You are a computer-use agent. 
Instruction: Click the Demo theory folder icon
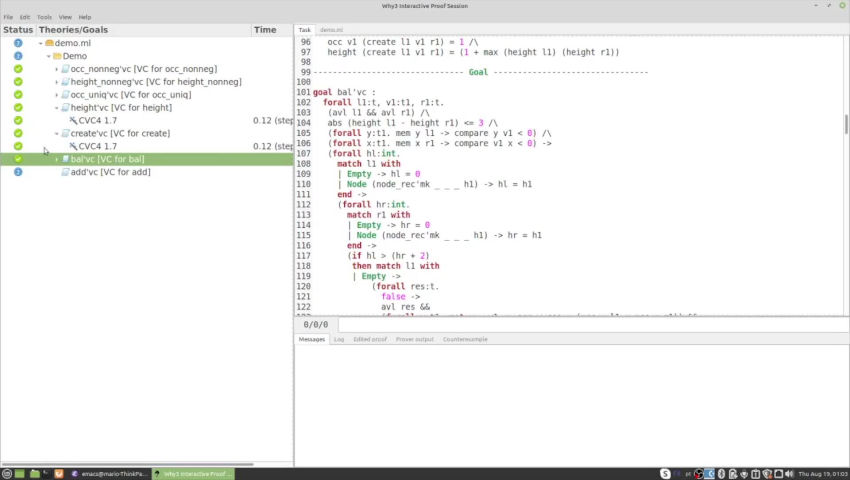pyautogui.click(x=57, y=56)
